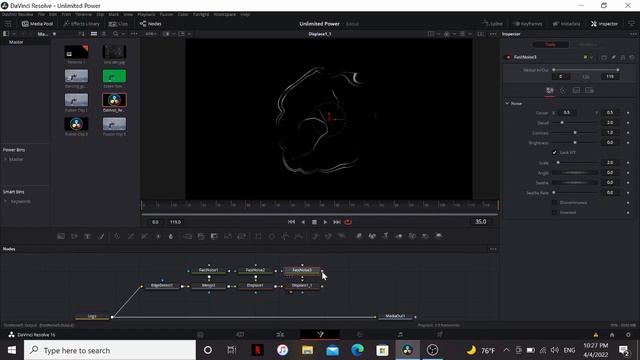Jump to the first frame

[x=291, y=222]
